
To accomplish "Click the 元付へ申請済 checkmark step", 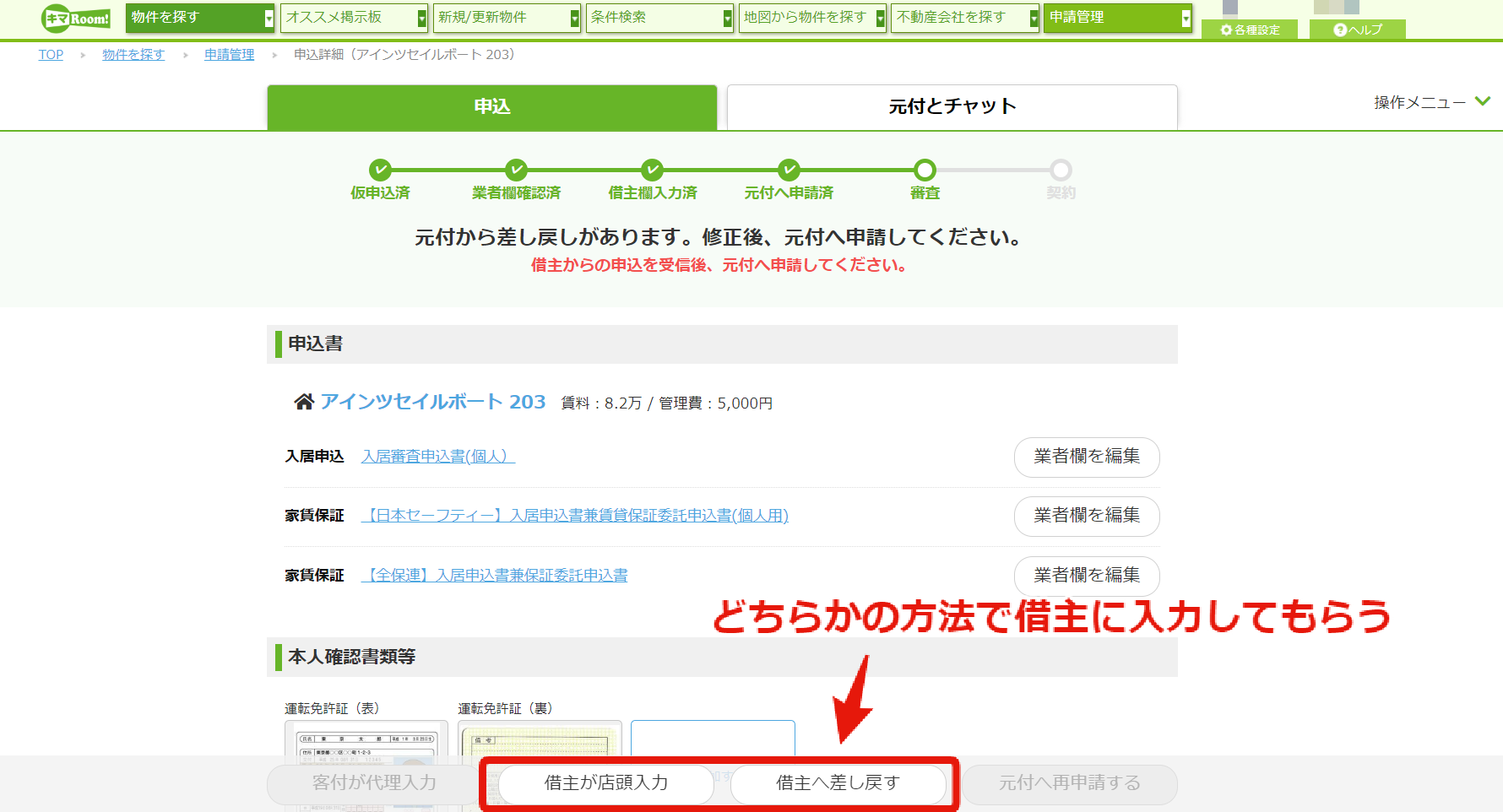I will pos(789,170).
